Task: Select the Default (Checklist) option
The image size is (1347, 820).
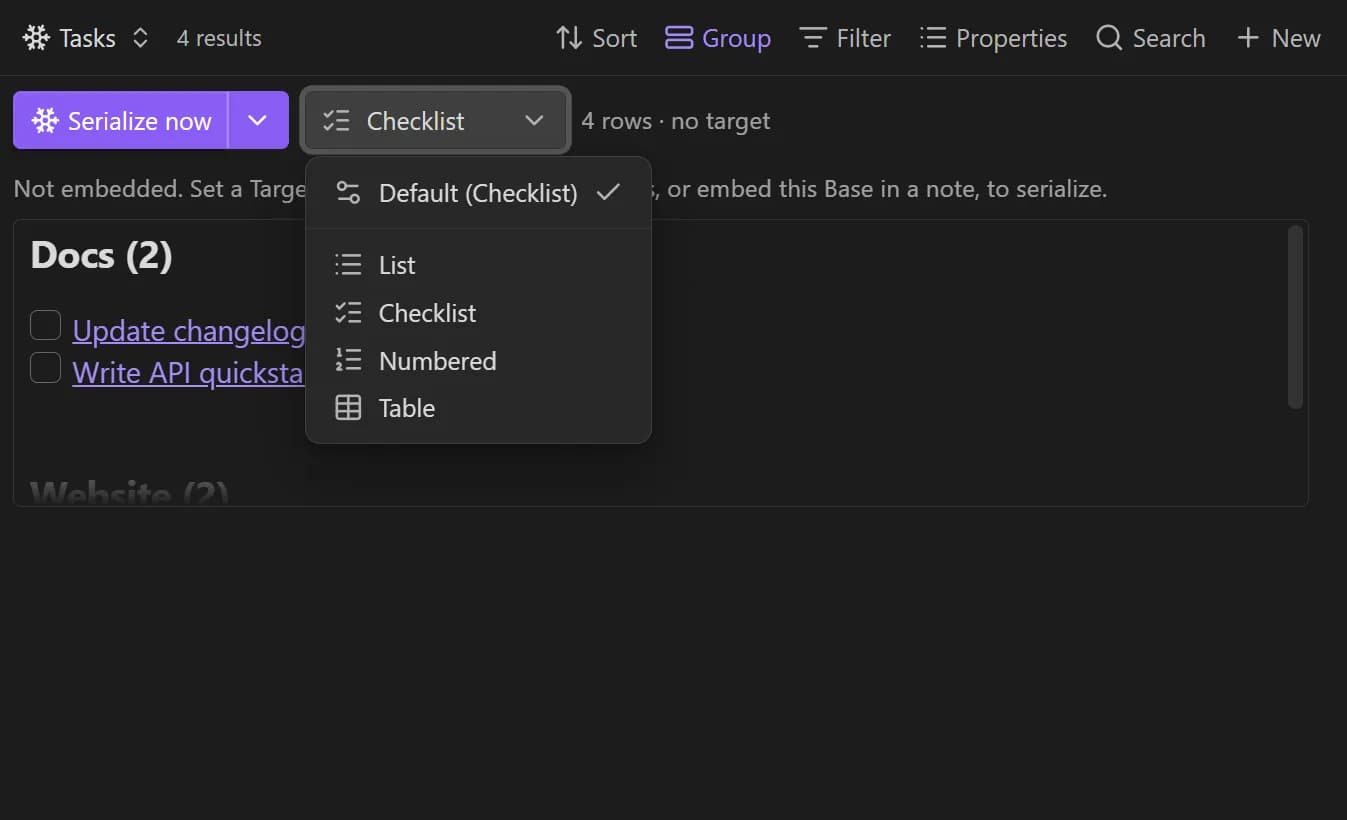Action: point(478,193)
